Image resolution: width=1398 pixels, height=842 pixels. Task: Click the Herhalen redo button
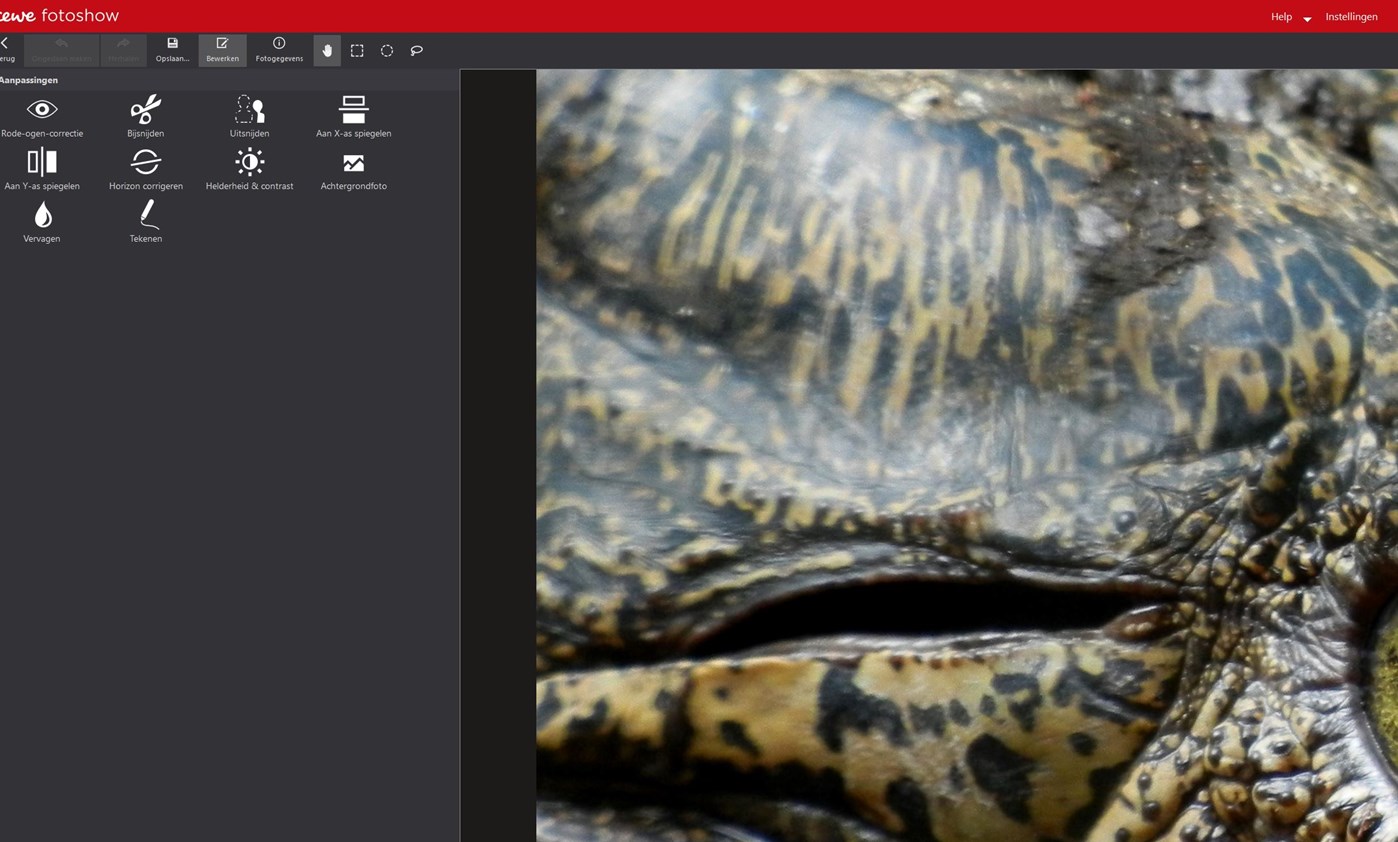click(124, 50)
